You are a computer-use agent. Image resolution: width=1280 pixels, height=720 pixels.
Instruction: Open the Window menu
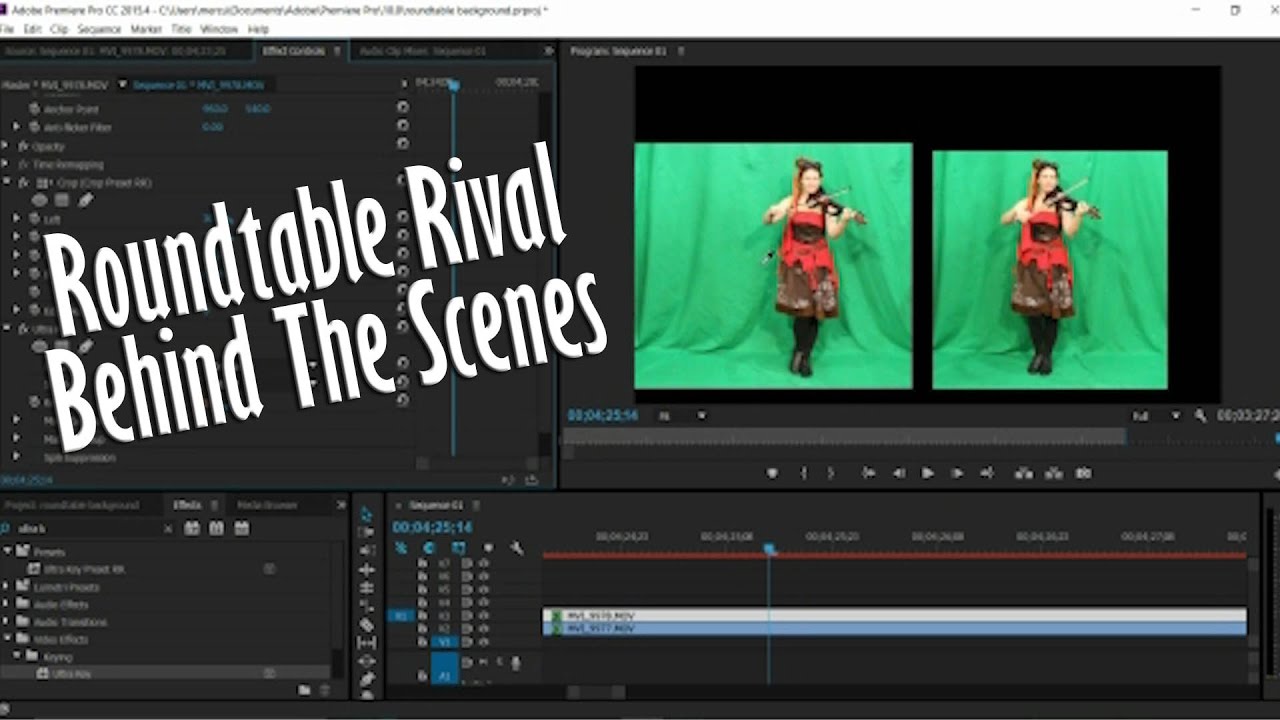[219, 29]
